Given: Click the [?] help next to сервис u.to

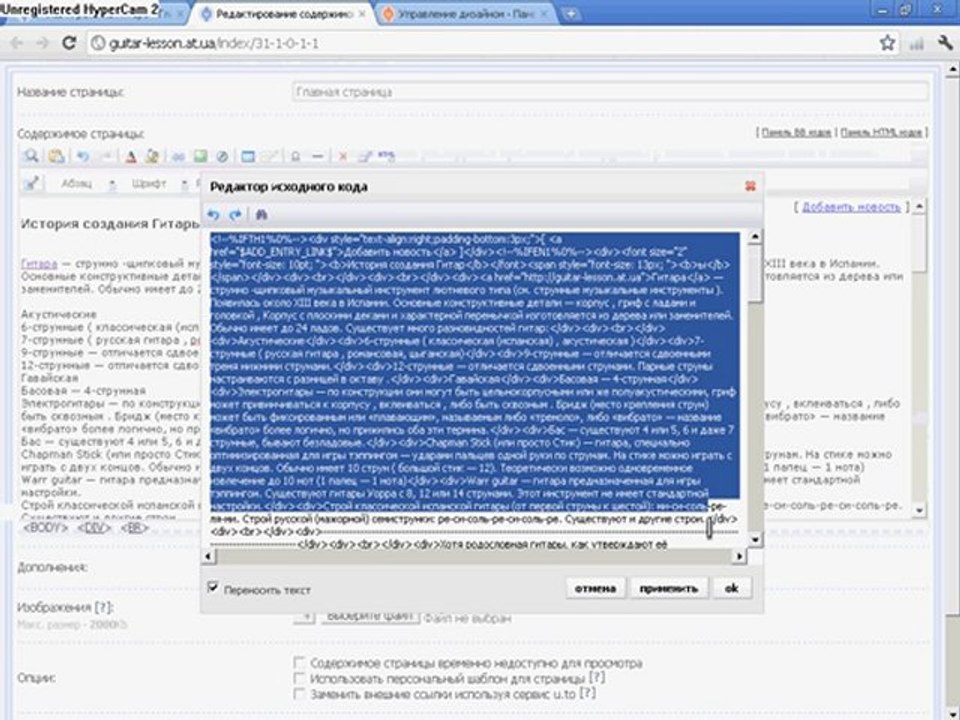Looking at the screenshot, I should [587, 694].
